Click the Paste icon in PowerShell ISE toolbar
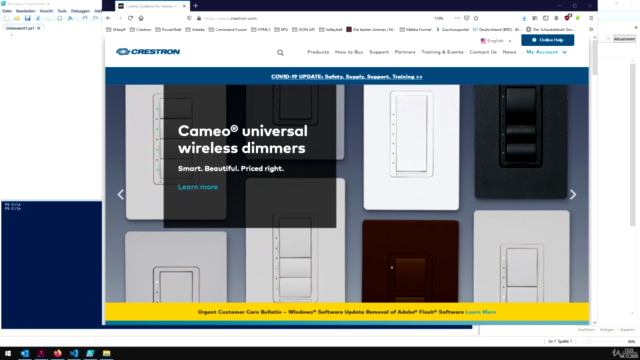Image resolution: width=640 pixels, height=360 pixels. pyautogui.click(x=60, y=18)
